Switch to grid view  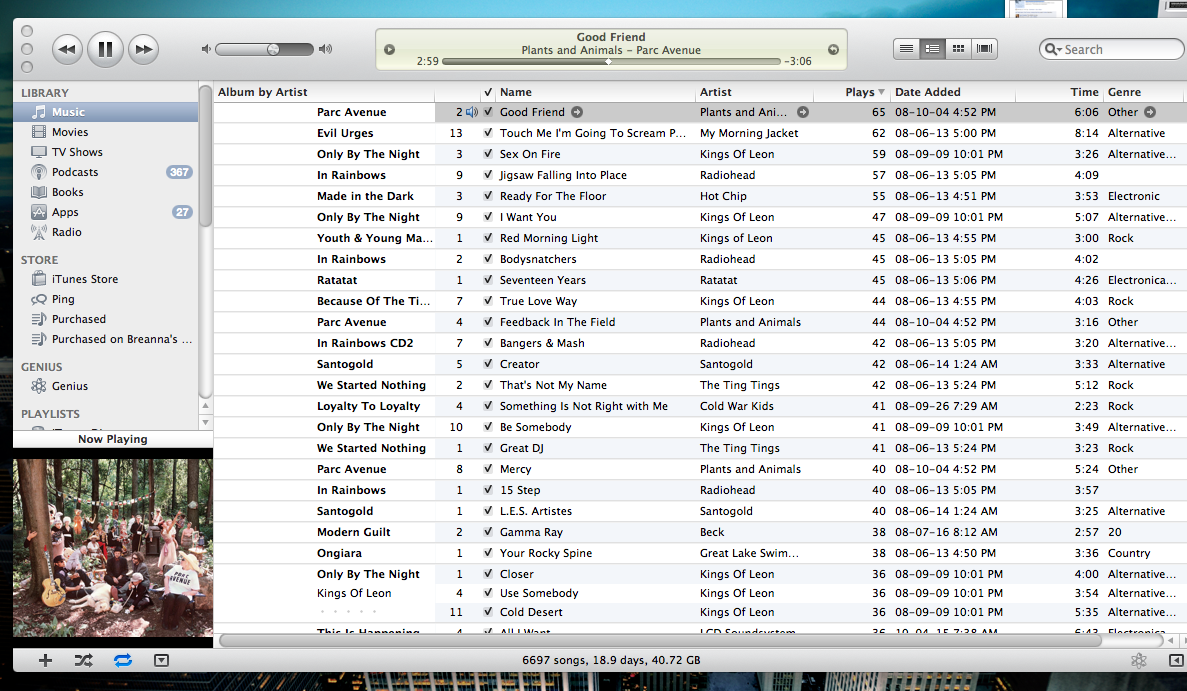958,49
